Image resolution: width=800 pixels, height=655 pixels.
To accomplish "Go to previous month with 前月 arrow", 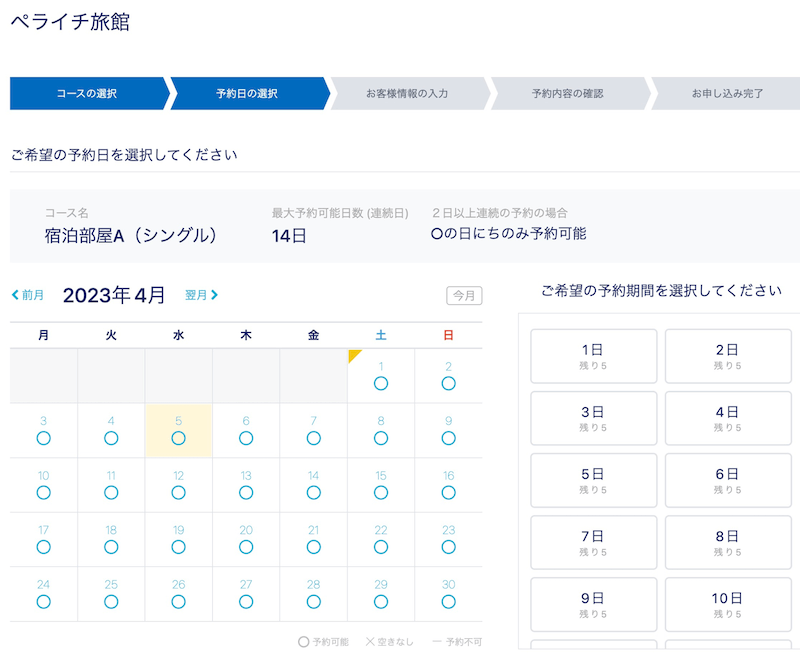I will click(28, 295).
